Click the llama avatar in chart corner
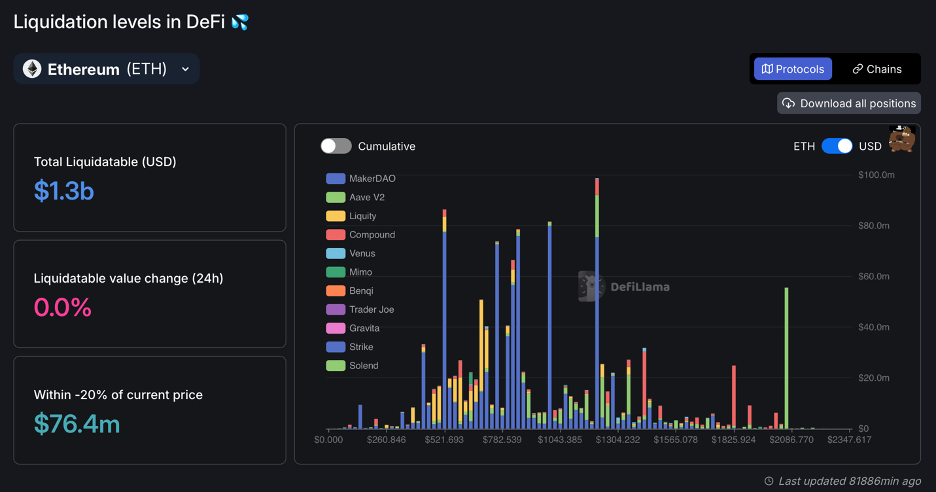 901,139
